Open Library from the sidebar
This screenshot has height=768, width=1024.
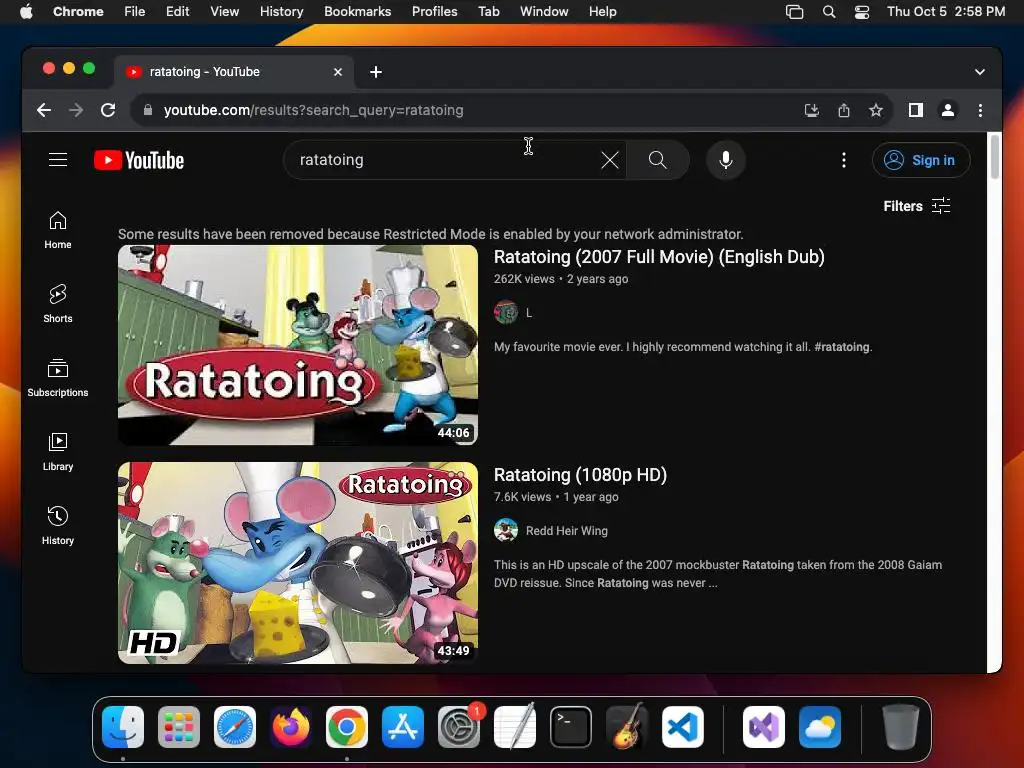(x=58, y=451)
